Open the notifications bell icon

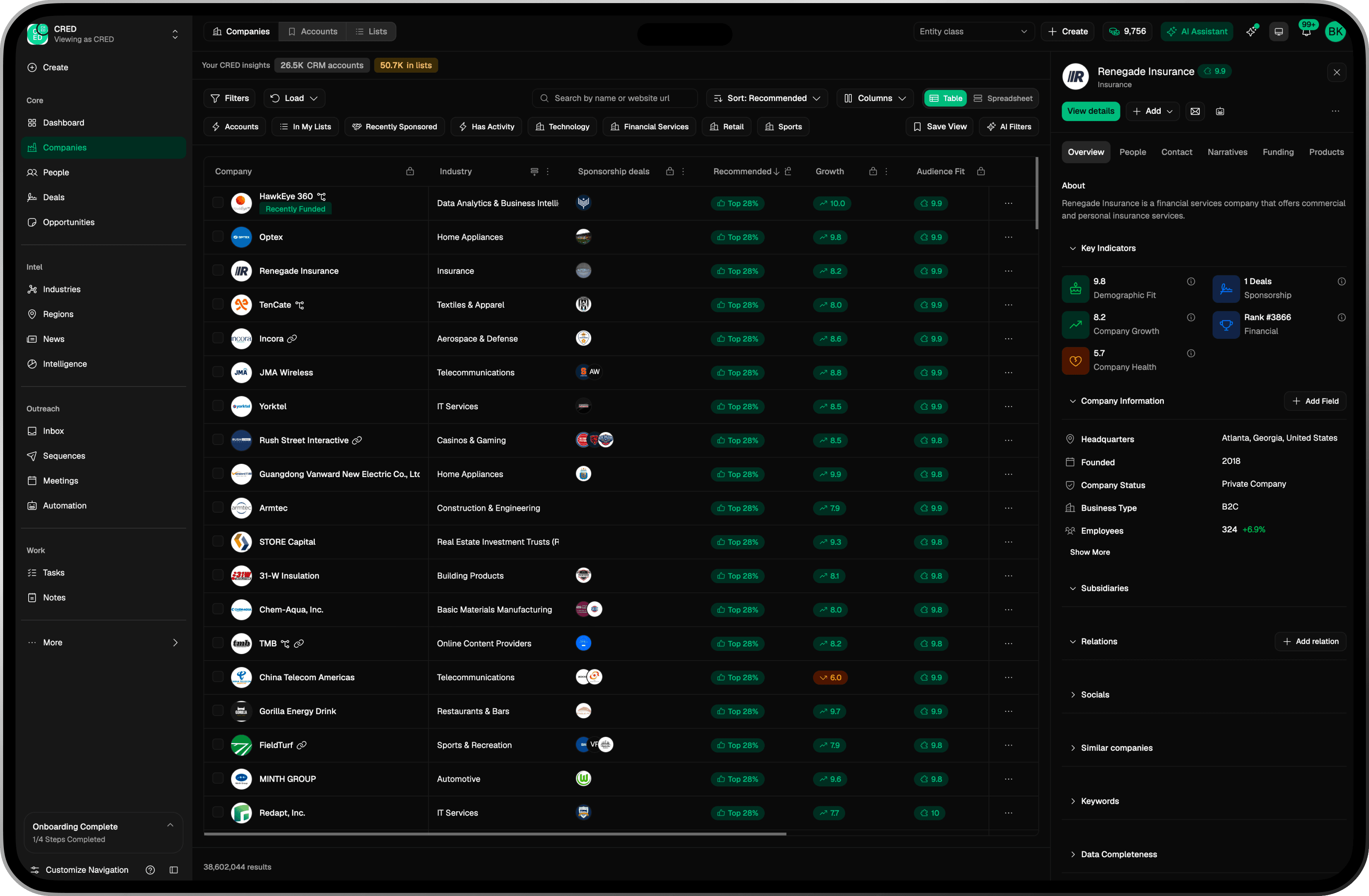coord(1306,32)
